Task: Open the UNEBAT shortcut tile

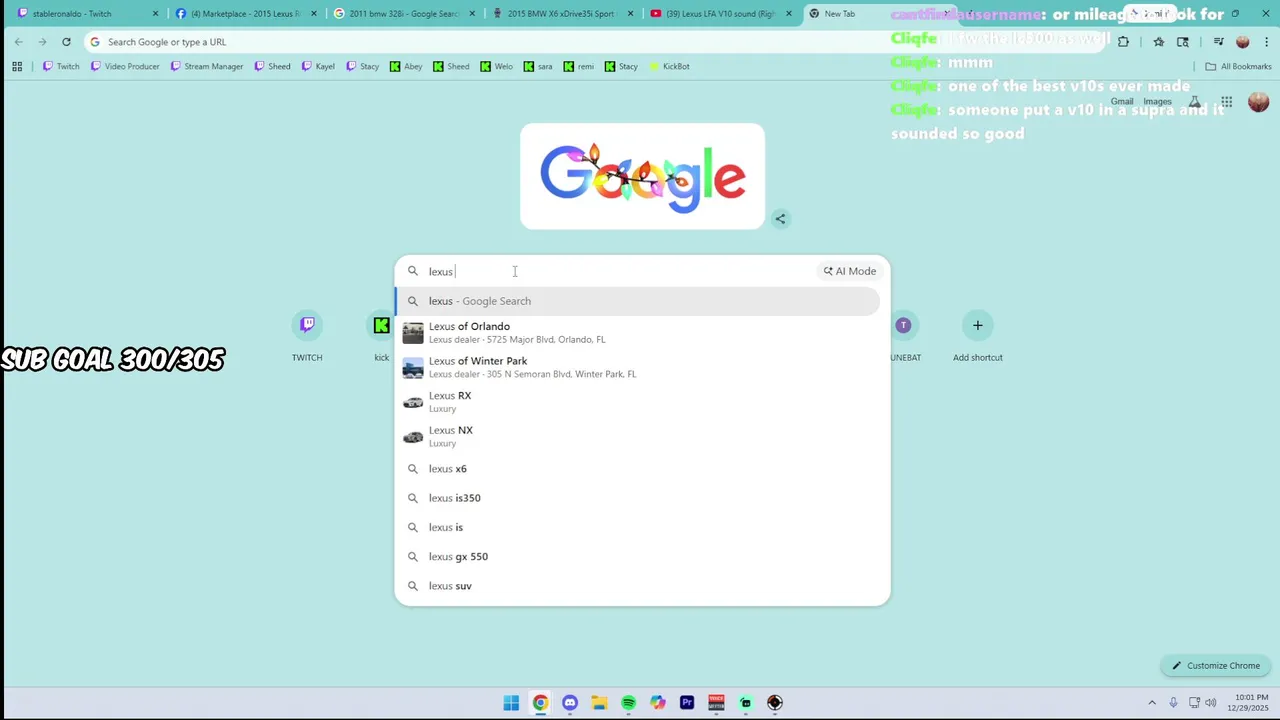Action: click(x=904, y=336)
